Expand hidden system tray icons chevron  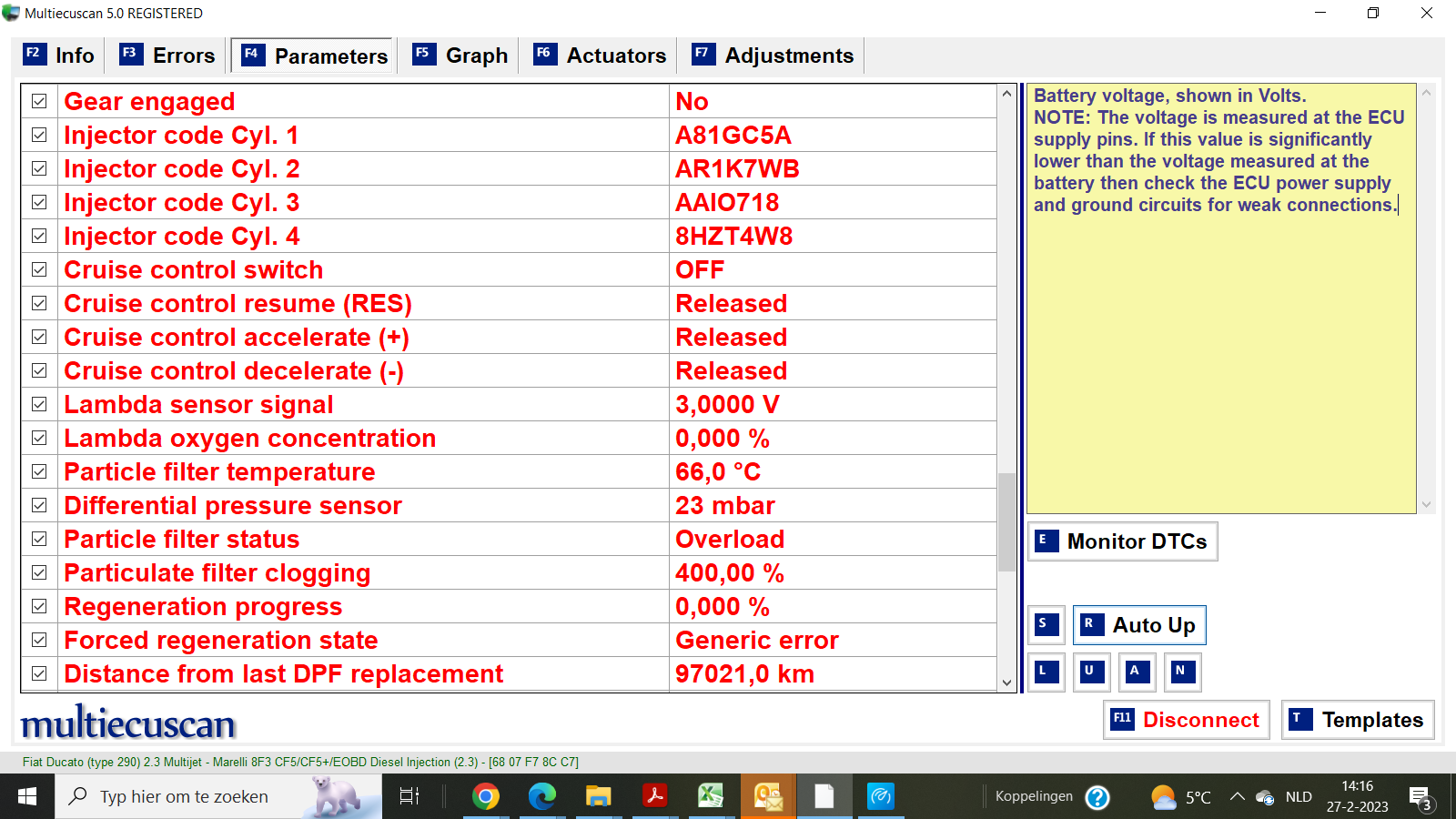(1238, 797)
